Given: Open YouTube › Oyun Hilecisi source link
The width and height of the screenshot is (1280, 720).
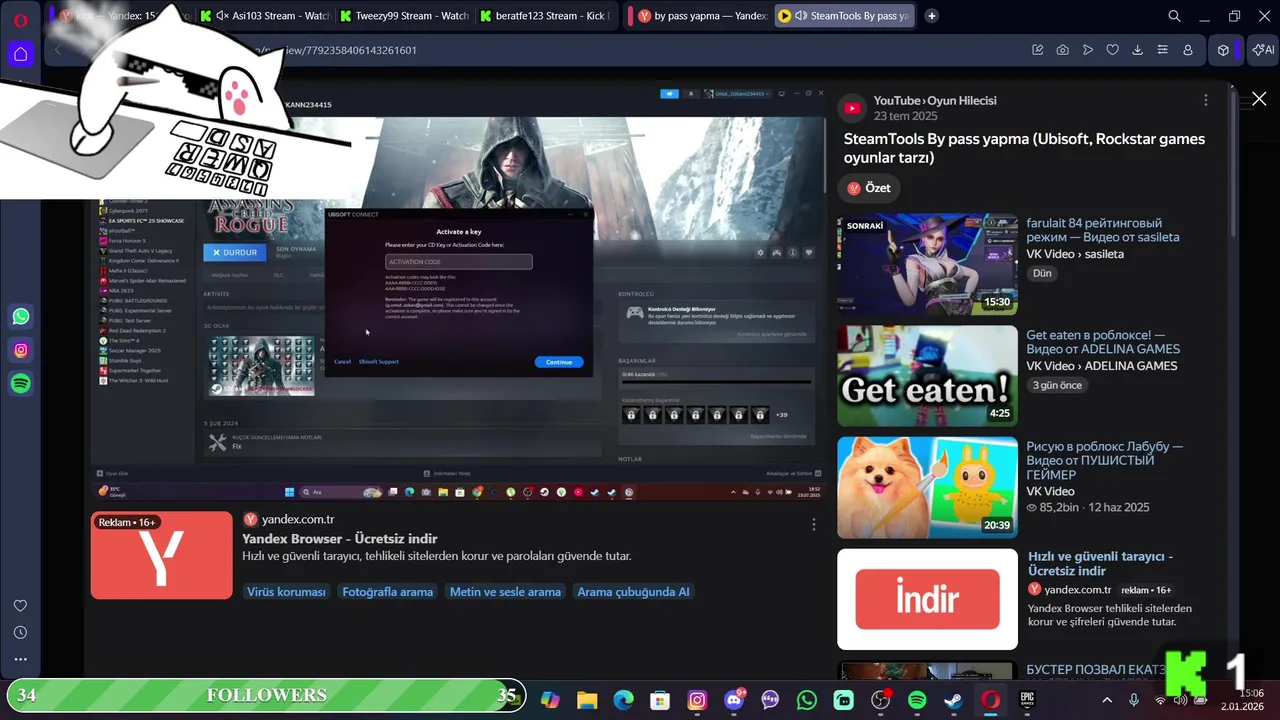Looking at the screenshot, I should [935, 101].
